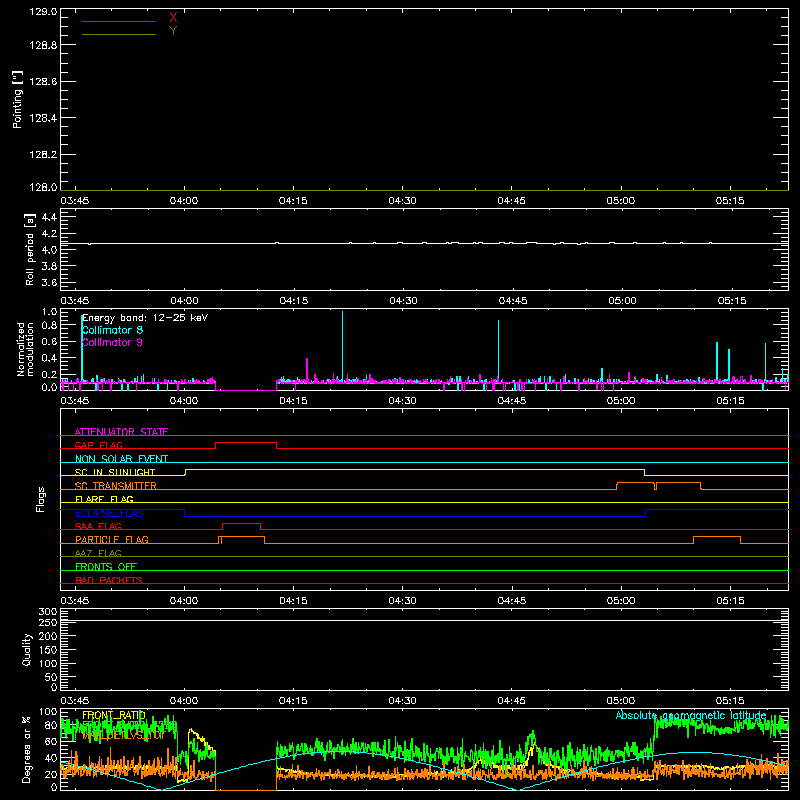
Task: Click the NON_SOLAR_EVENT flag label
Action: click(121, 459)
